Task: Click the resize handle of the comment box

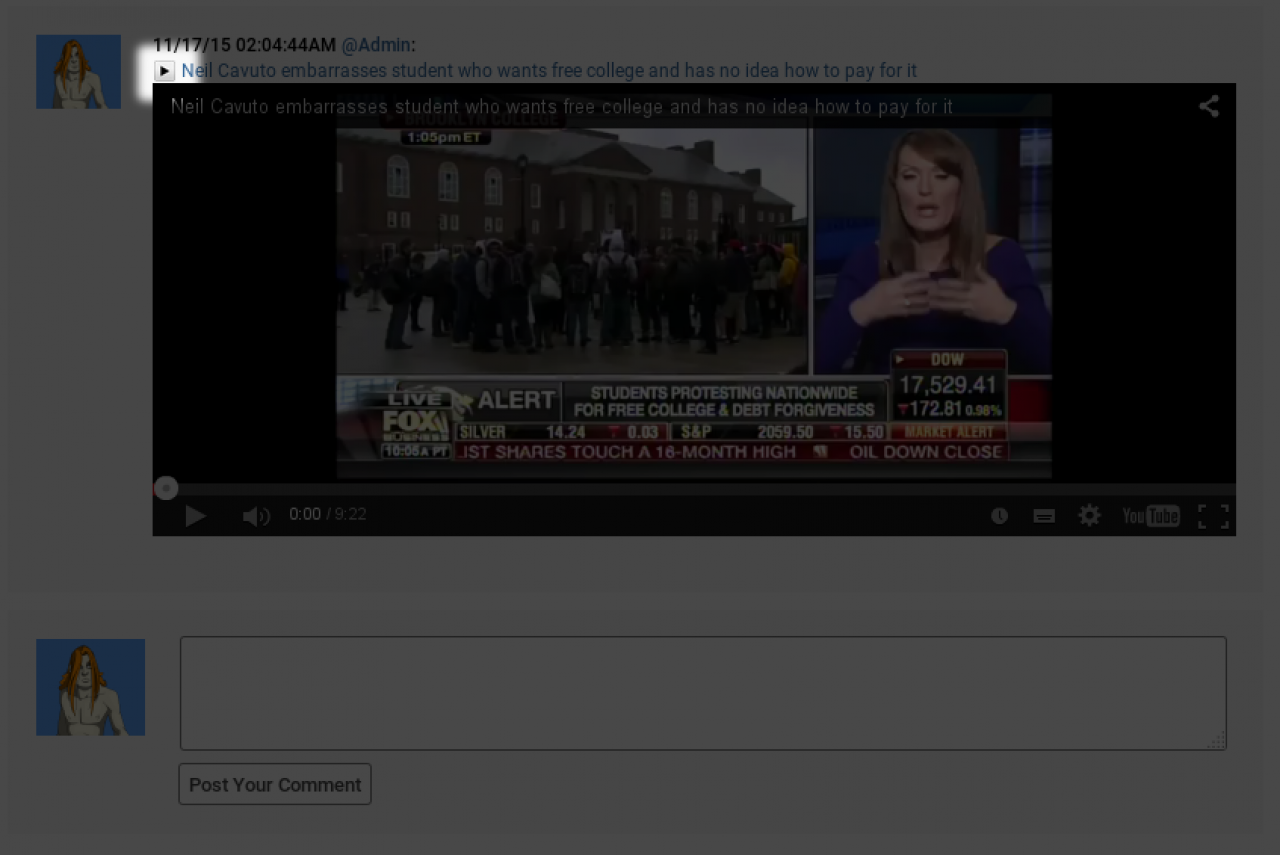Action: click(1217, 741)
